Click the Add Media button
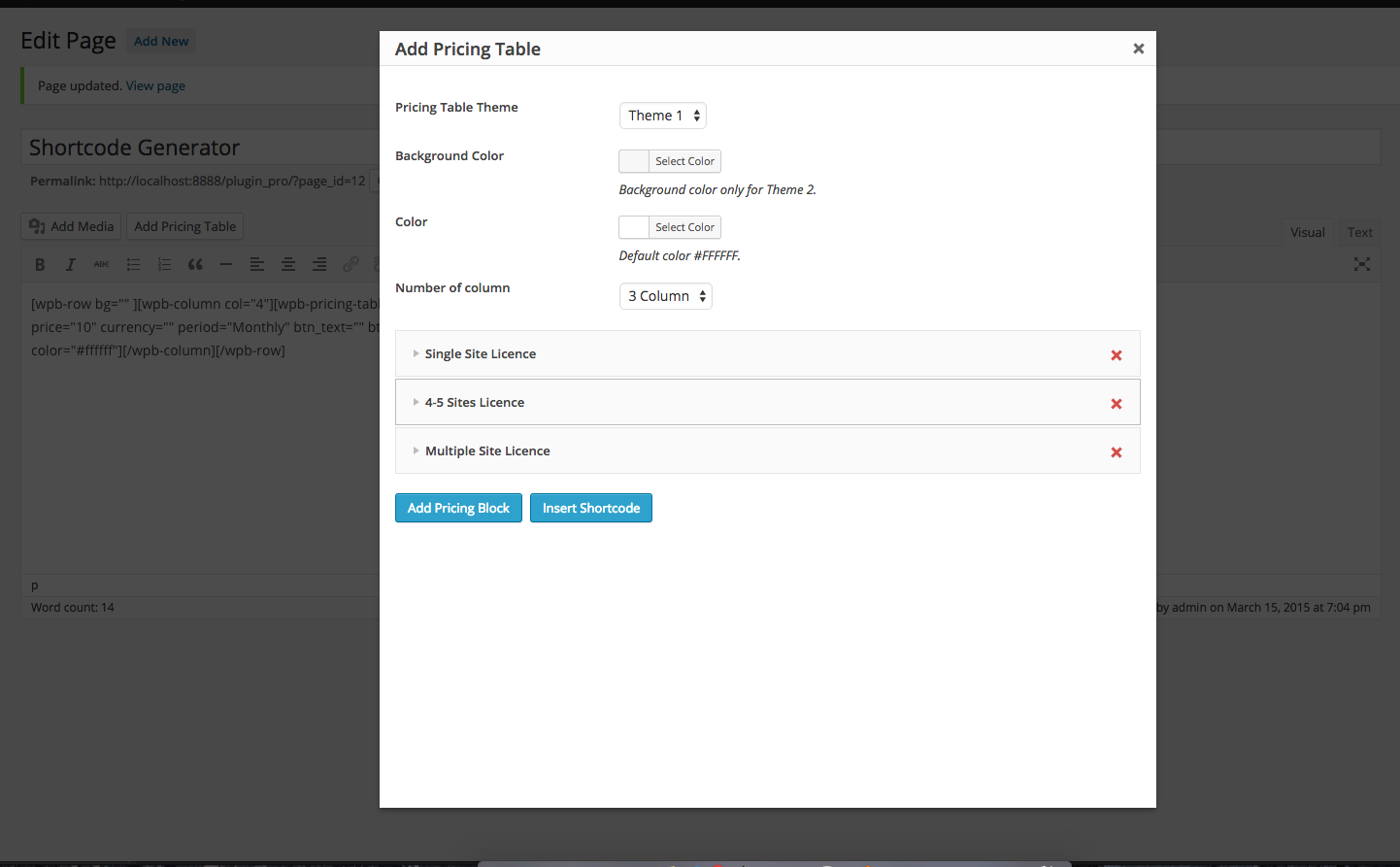 click(71, 226)
